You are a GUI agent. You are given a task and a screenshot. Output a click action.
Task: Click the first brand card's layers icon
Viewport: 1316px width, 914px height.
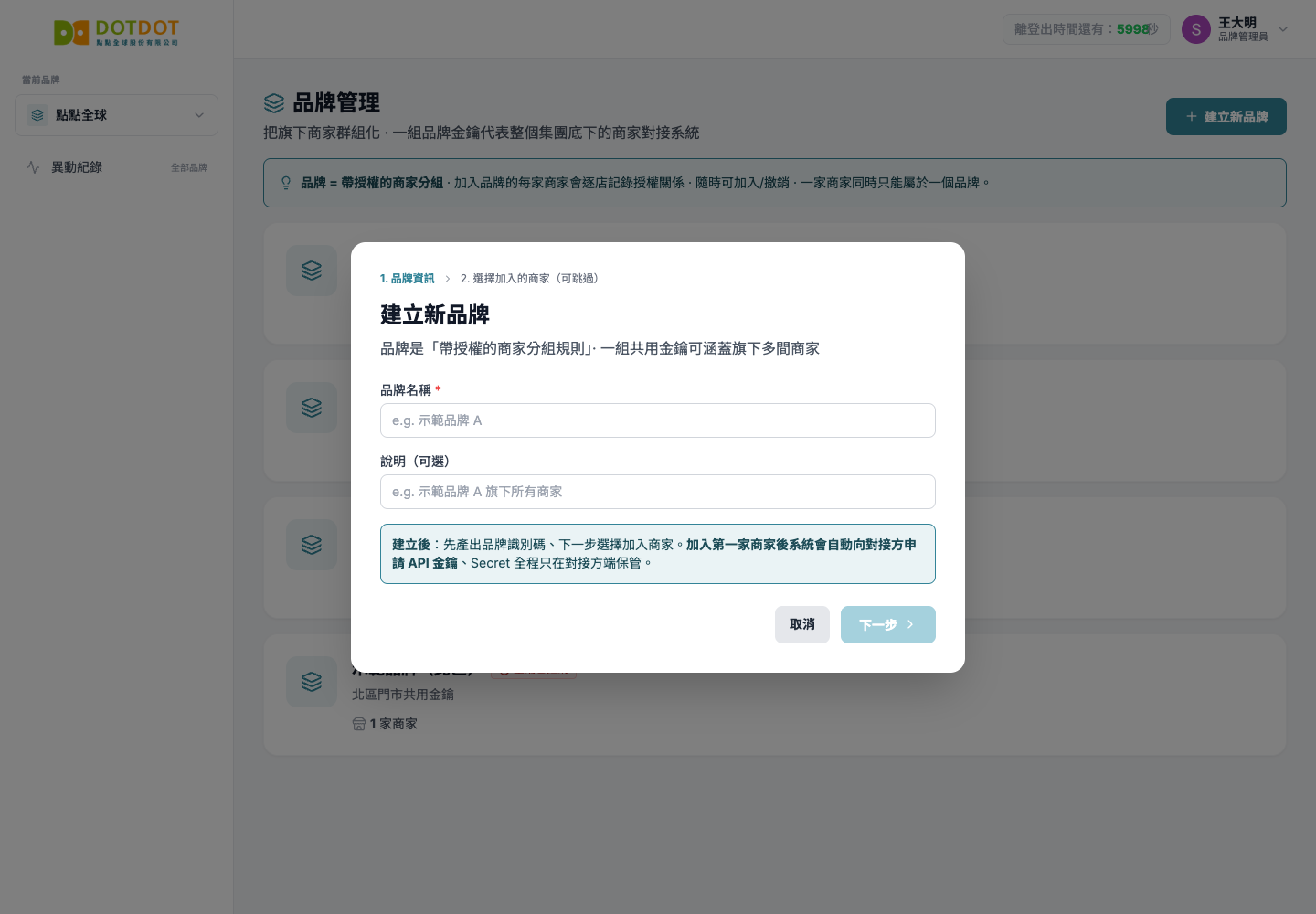coord(312,271)
